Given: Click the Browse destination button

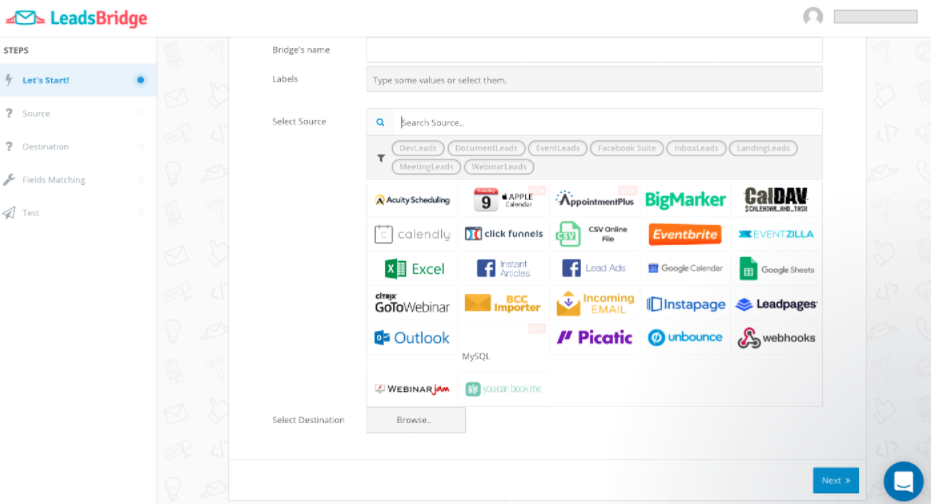Looking at the screenshot, I should point(415,420).
